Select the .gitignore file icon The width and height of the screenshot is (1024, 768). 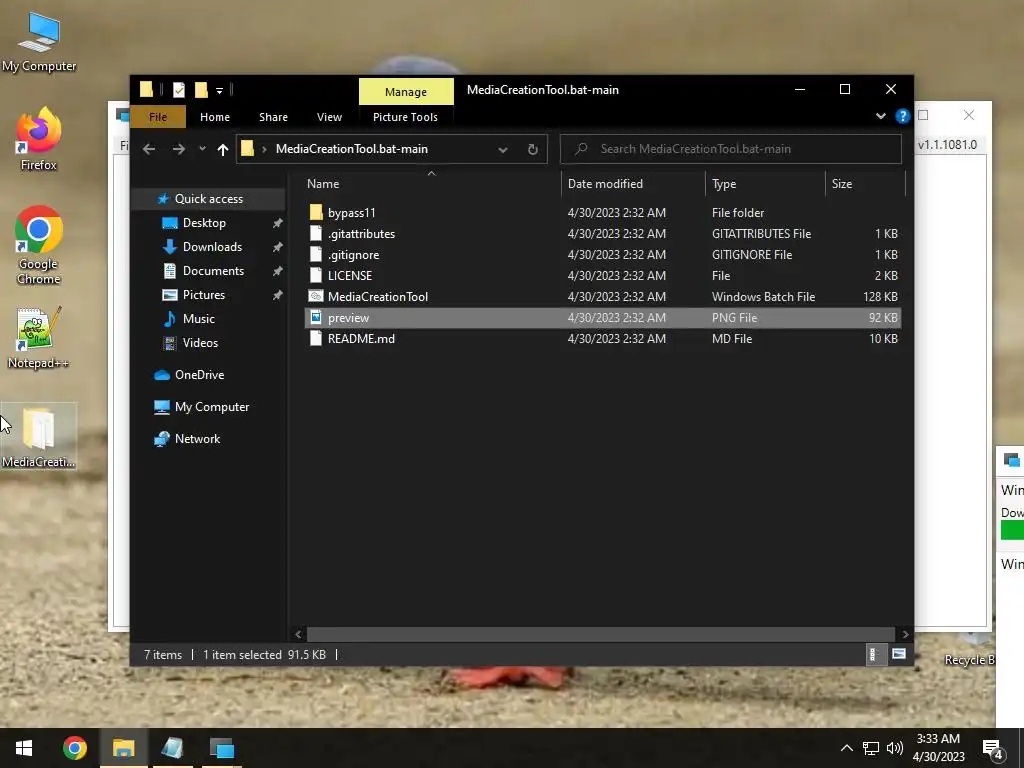(316, 254)
